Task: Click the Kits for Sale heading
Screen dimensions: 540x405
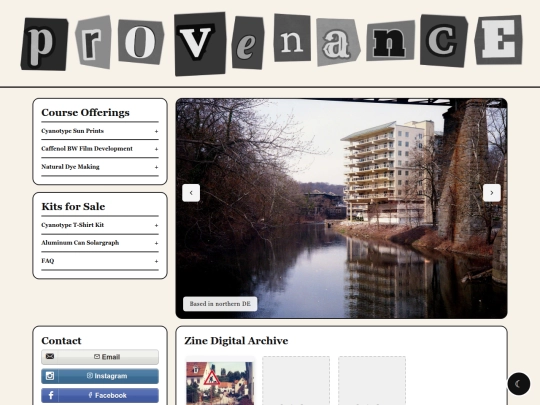Action: (73, 207)
